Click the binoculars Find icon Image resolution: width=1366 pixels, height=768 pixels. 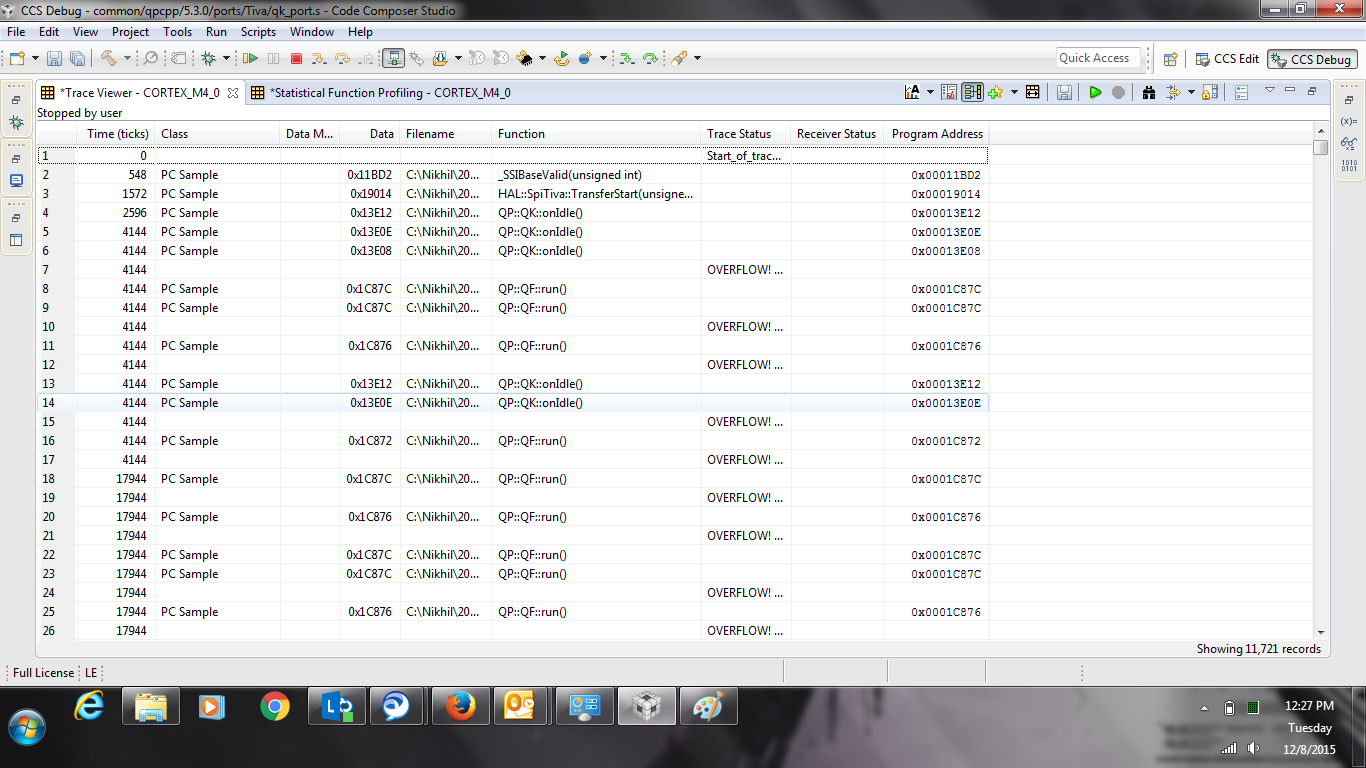coord(1149,93)
